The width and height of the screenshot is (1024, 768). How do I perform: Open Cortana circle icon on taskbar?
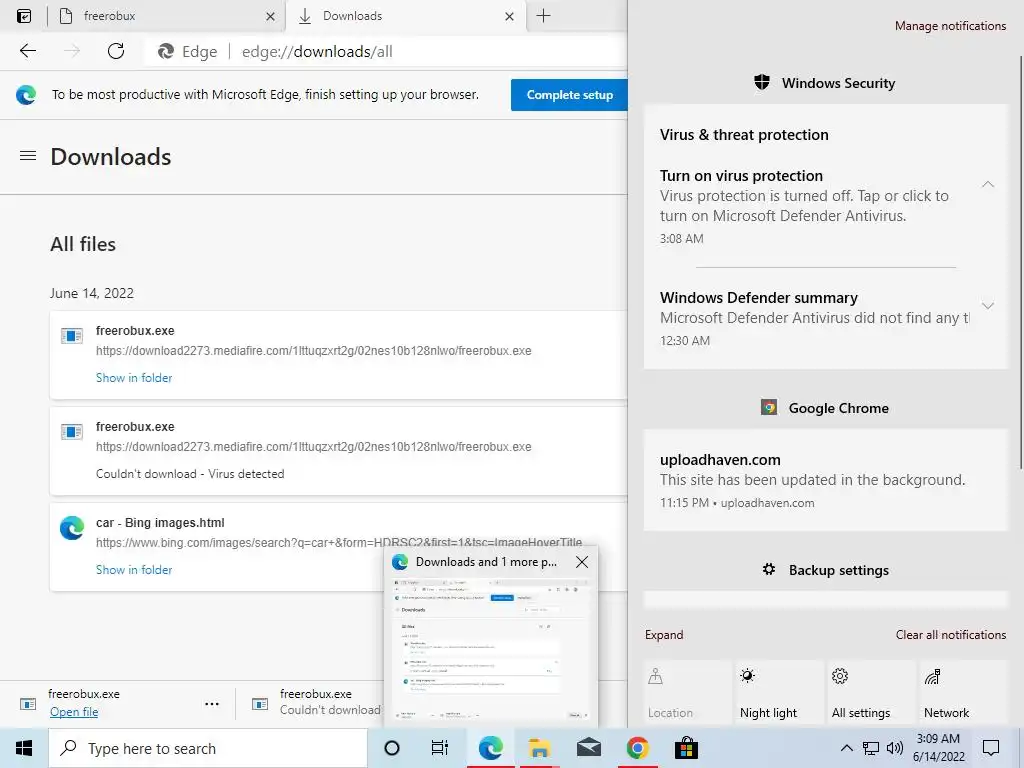tap(392, 748)
